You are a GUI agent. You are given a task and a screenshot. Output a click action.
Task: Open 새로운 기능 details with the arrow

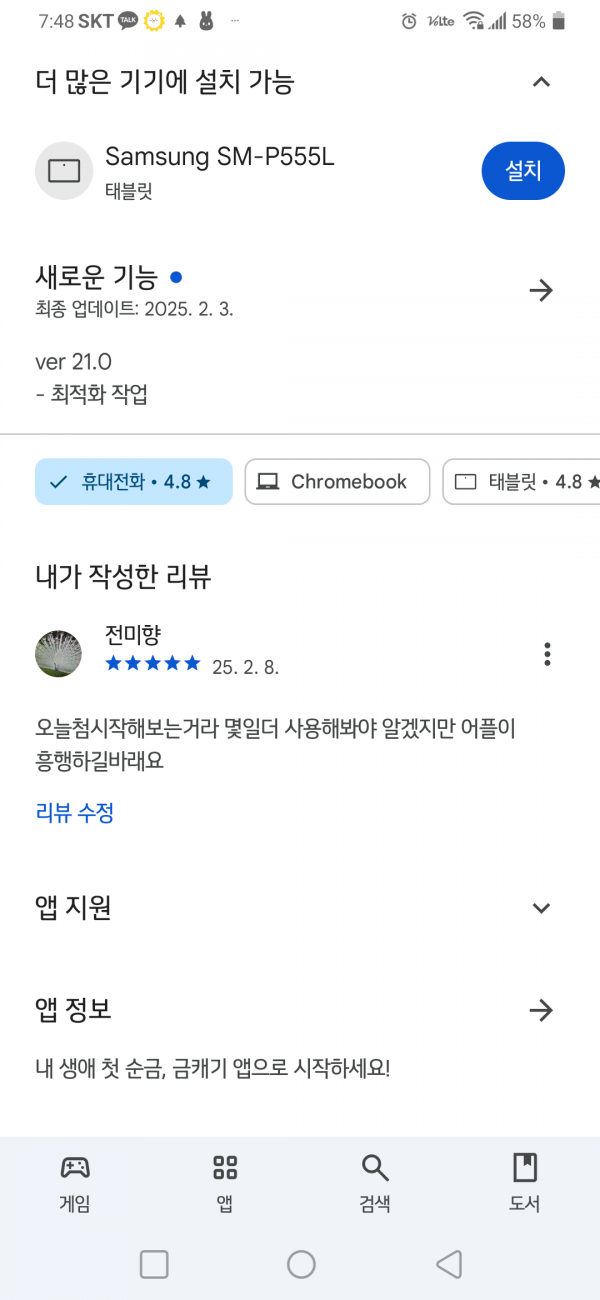coord(541,291)
